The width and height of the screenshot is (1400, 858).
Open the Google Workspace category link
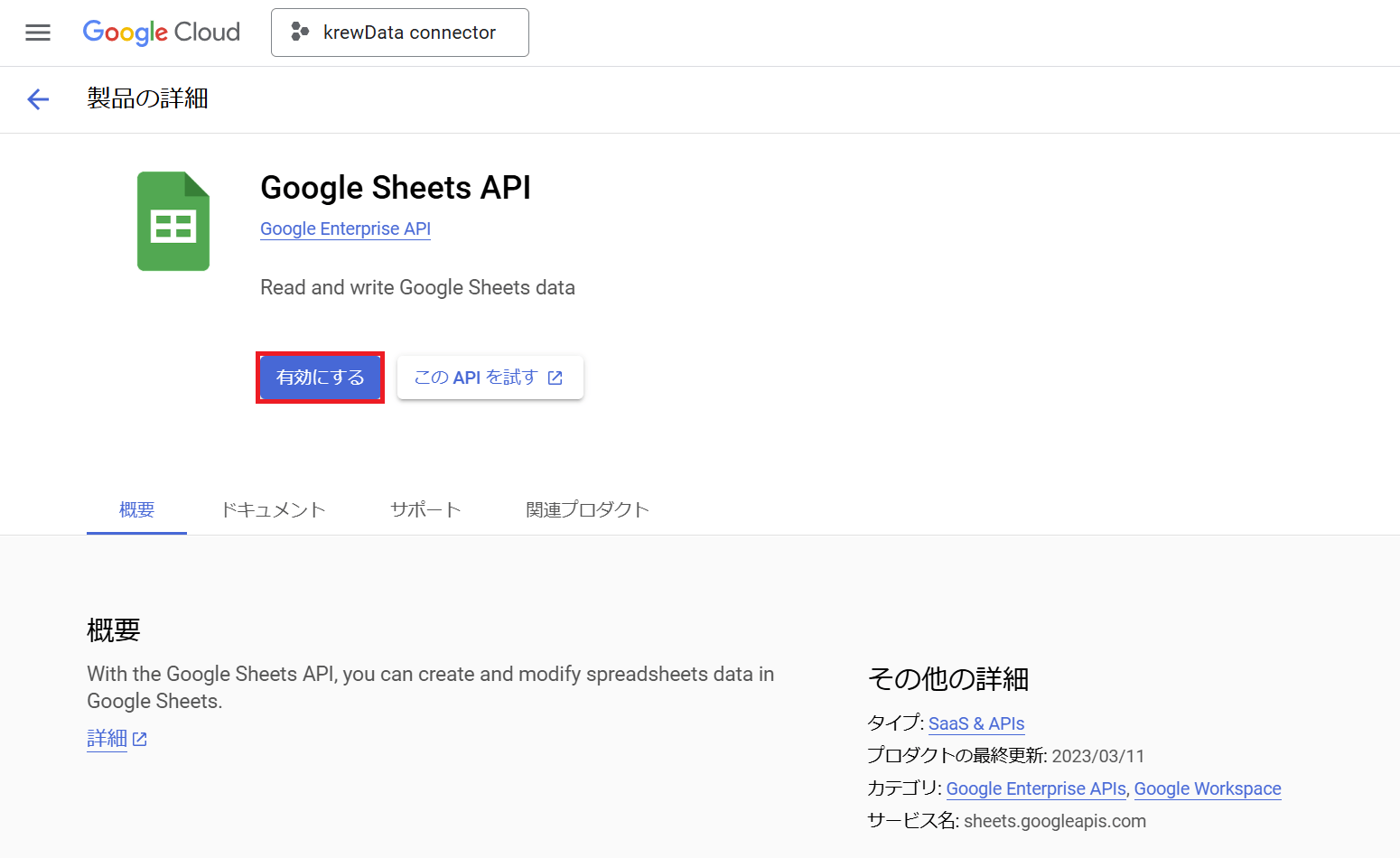tap(1208, 788)
